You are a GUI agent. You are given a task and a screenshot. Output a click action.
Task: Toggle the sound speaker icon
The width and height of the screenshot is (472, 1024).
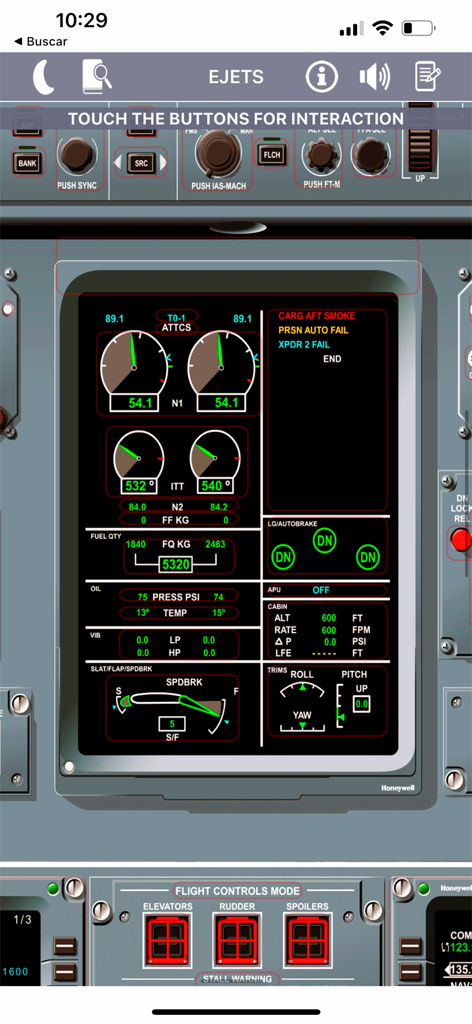pyautogui.click(x=375, y=78)
